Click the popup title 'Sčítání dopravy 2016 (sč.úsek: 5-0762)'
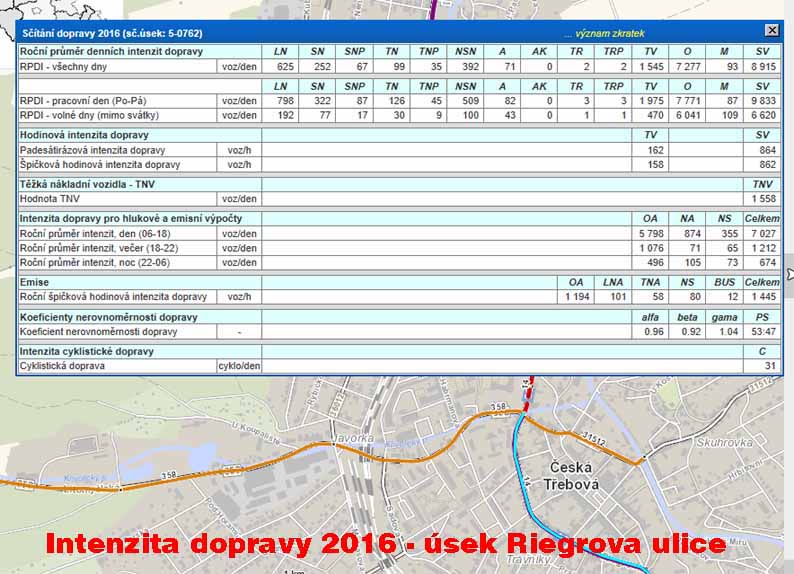The height and width of the screenshot is (574, 794). (x=112, y=33)
